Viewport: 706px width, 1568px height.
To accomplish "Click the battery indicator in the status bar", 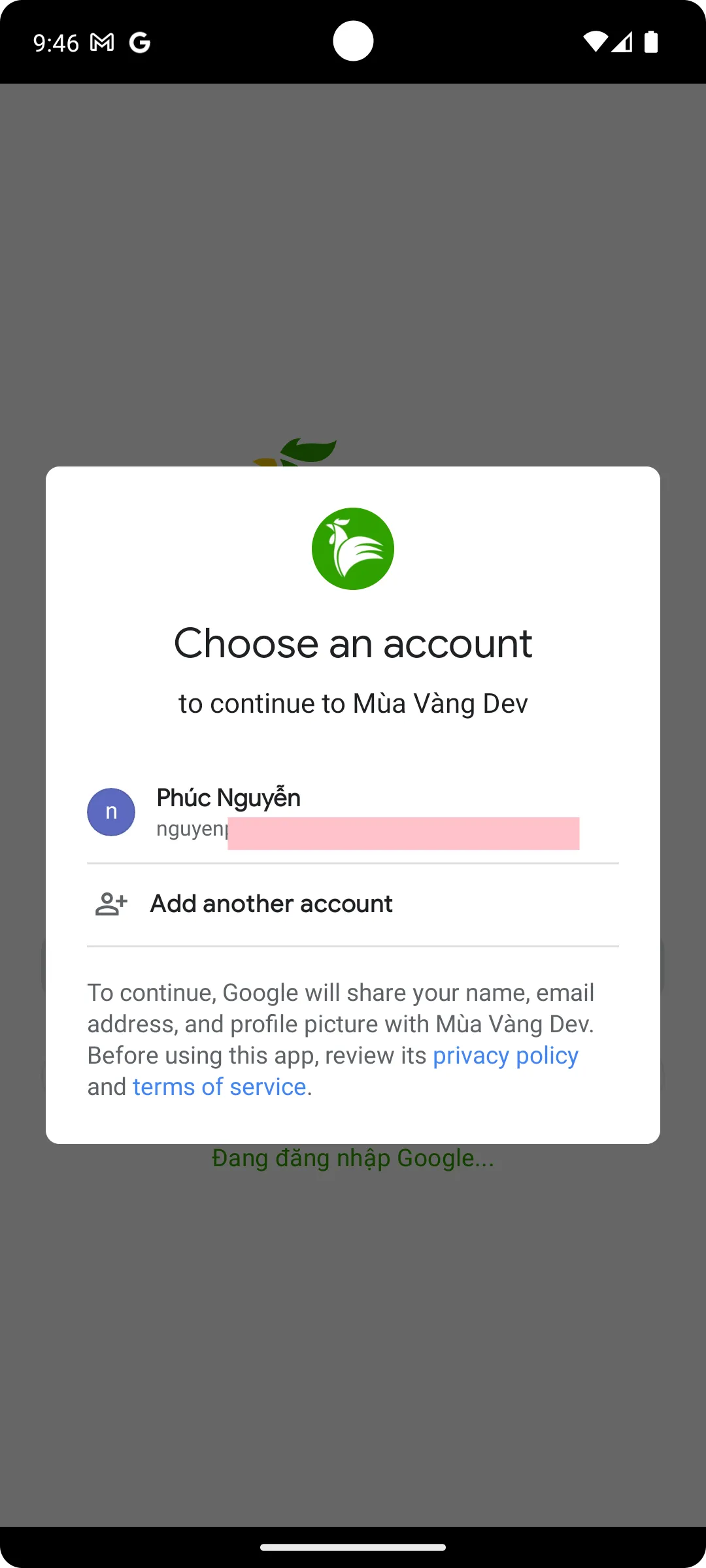I will click(650, 42).
